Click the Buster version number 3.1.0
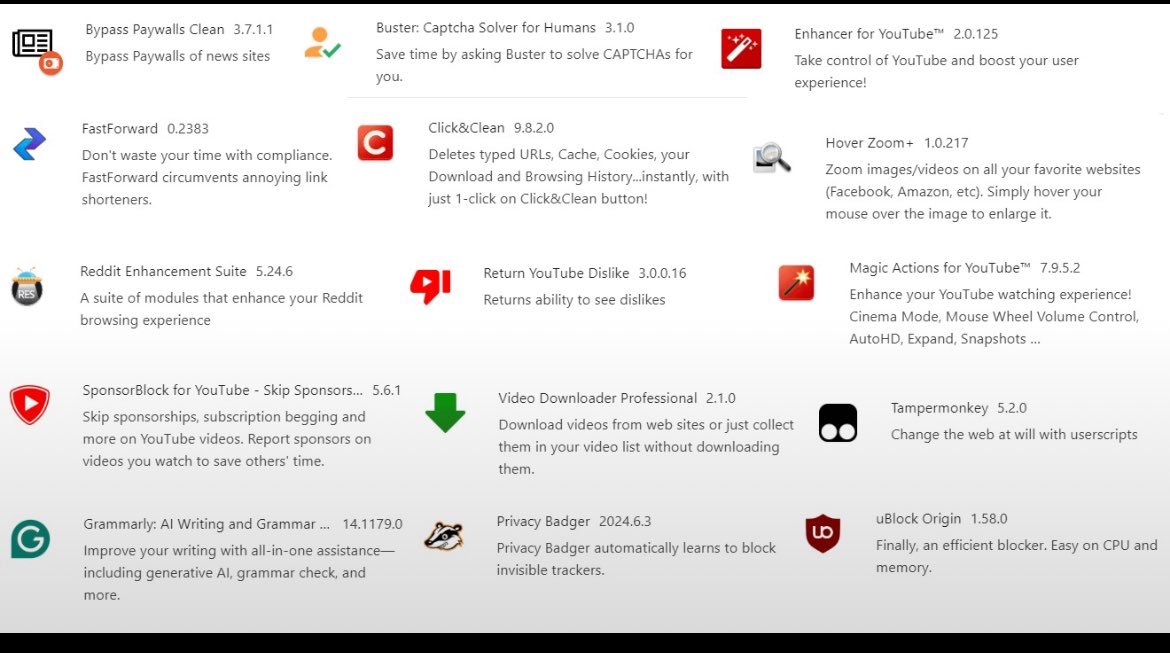This screenshot has height=653, width=1170. pyautogui.click(x=619, y=28)
